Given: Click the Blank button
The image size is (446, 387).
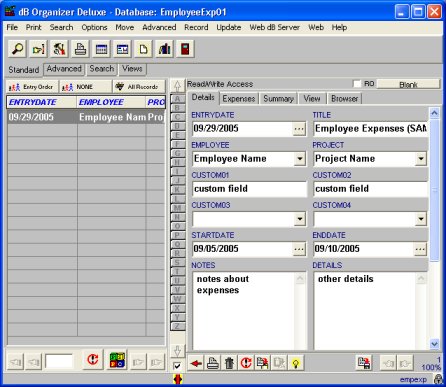Looking at the screenshot, I should tap(408, 84).
